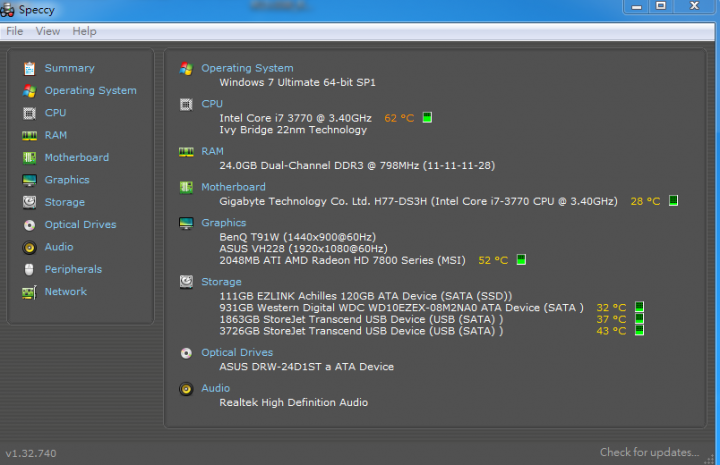The image size is (720, 465).
Task: Click the RAM stick icon in sidebar
Action: 29,135
